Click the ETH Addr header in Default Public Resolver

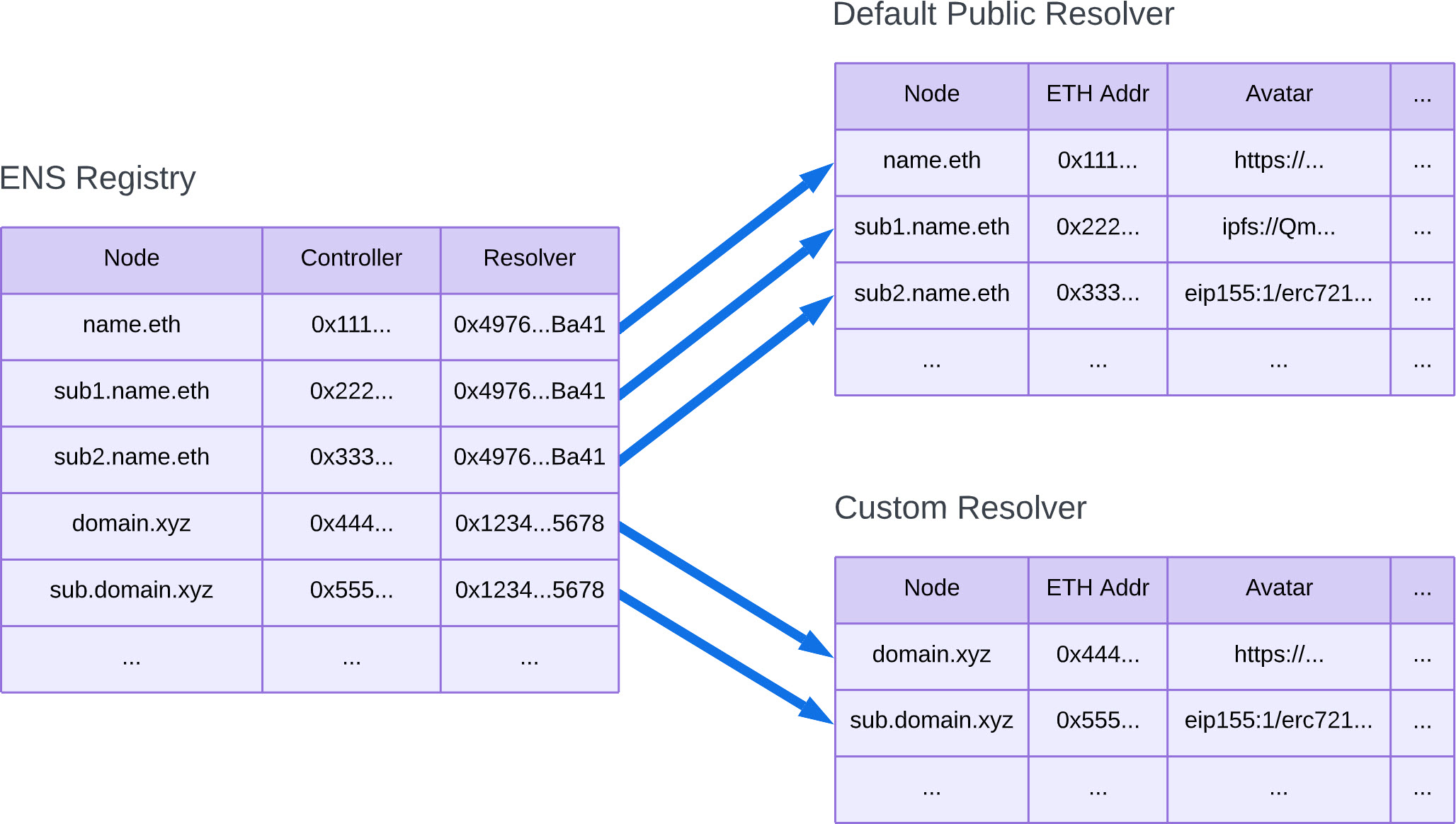[x=1097, y=94]
